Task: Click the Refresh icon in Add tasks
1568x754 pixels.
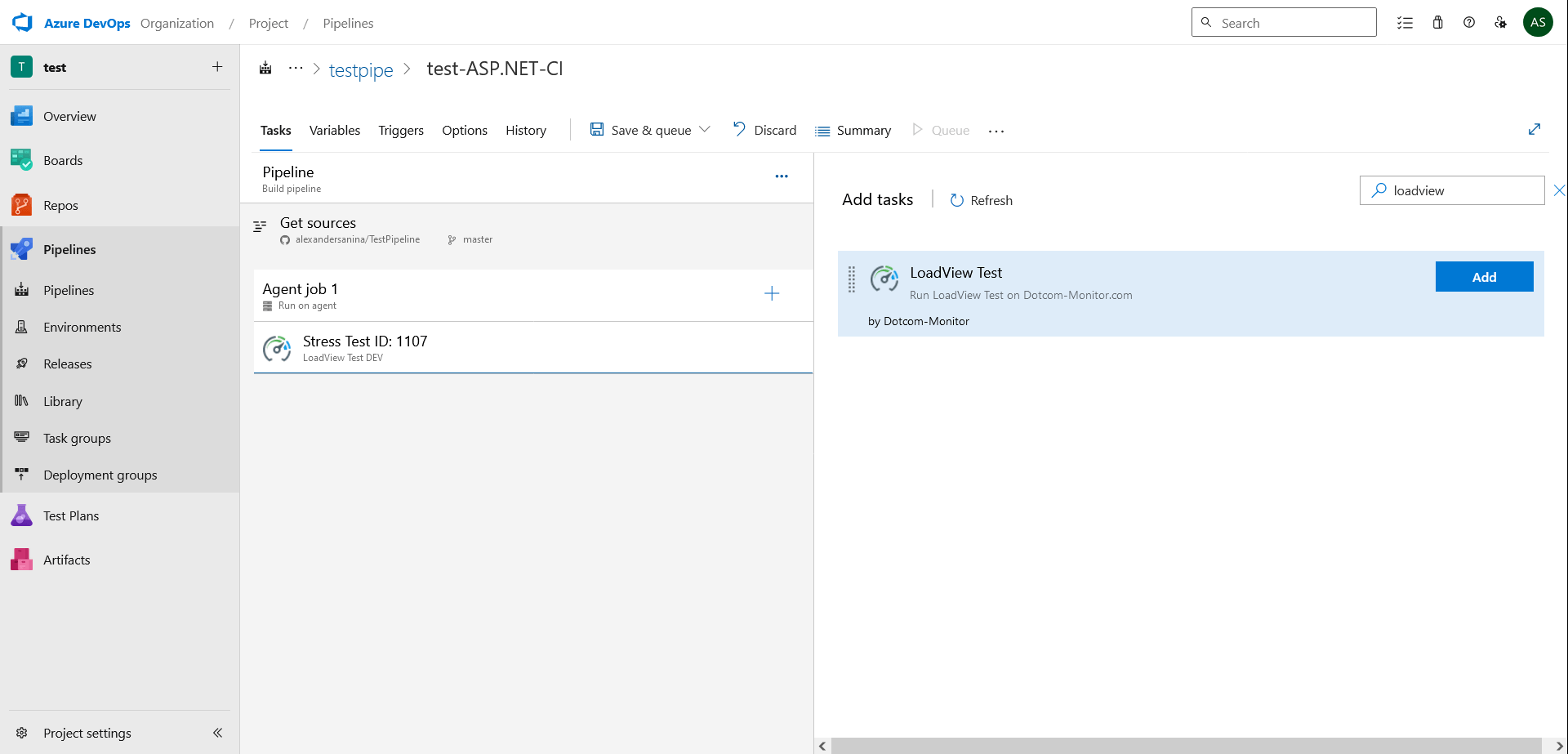Action: 957,200
